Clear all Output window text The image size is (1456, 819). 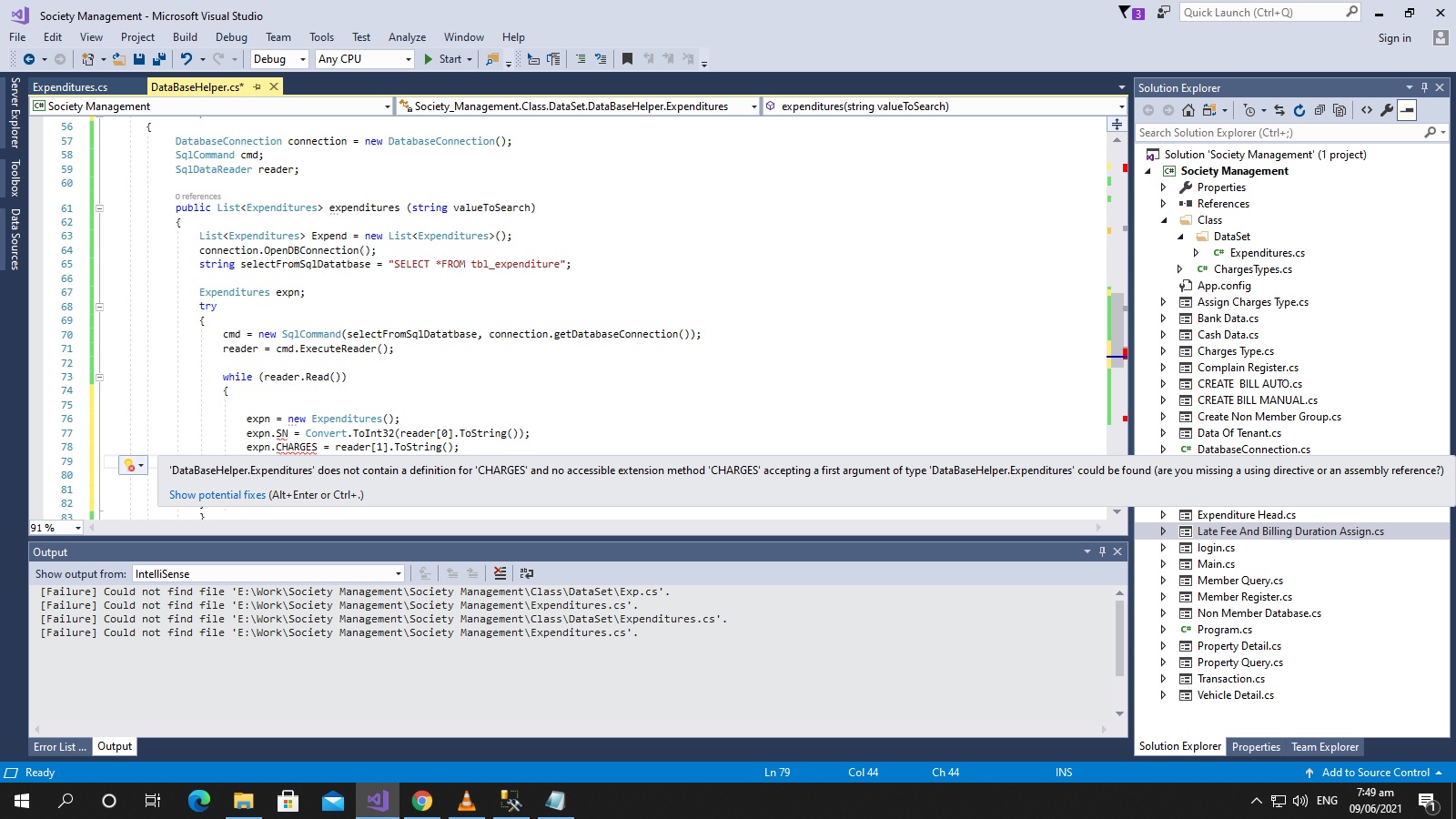(x=500, y=573)
